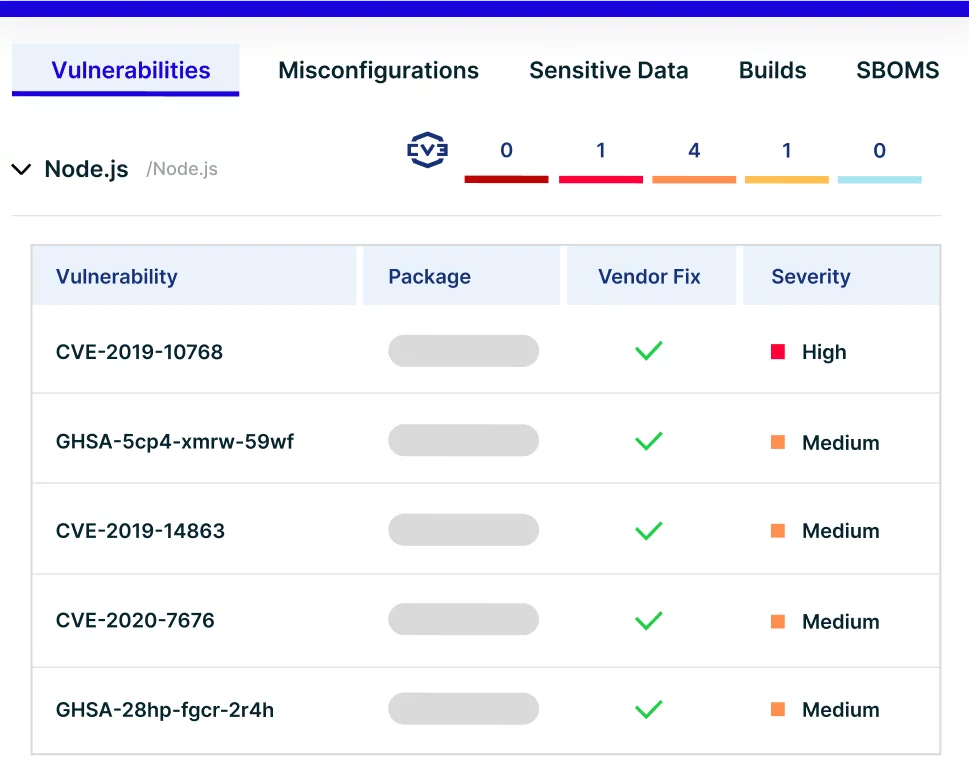Click orange severity square for CVE-2020-7676
969x779 pixels.
click(778, 621)
